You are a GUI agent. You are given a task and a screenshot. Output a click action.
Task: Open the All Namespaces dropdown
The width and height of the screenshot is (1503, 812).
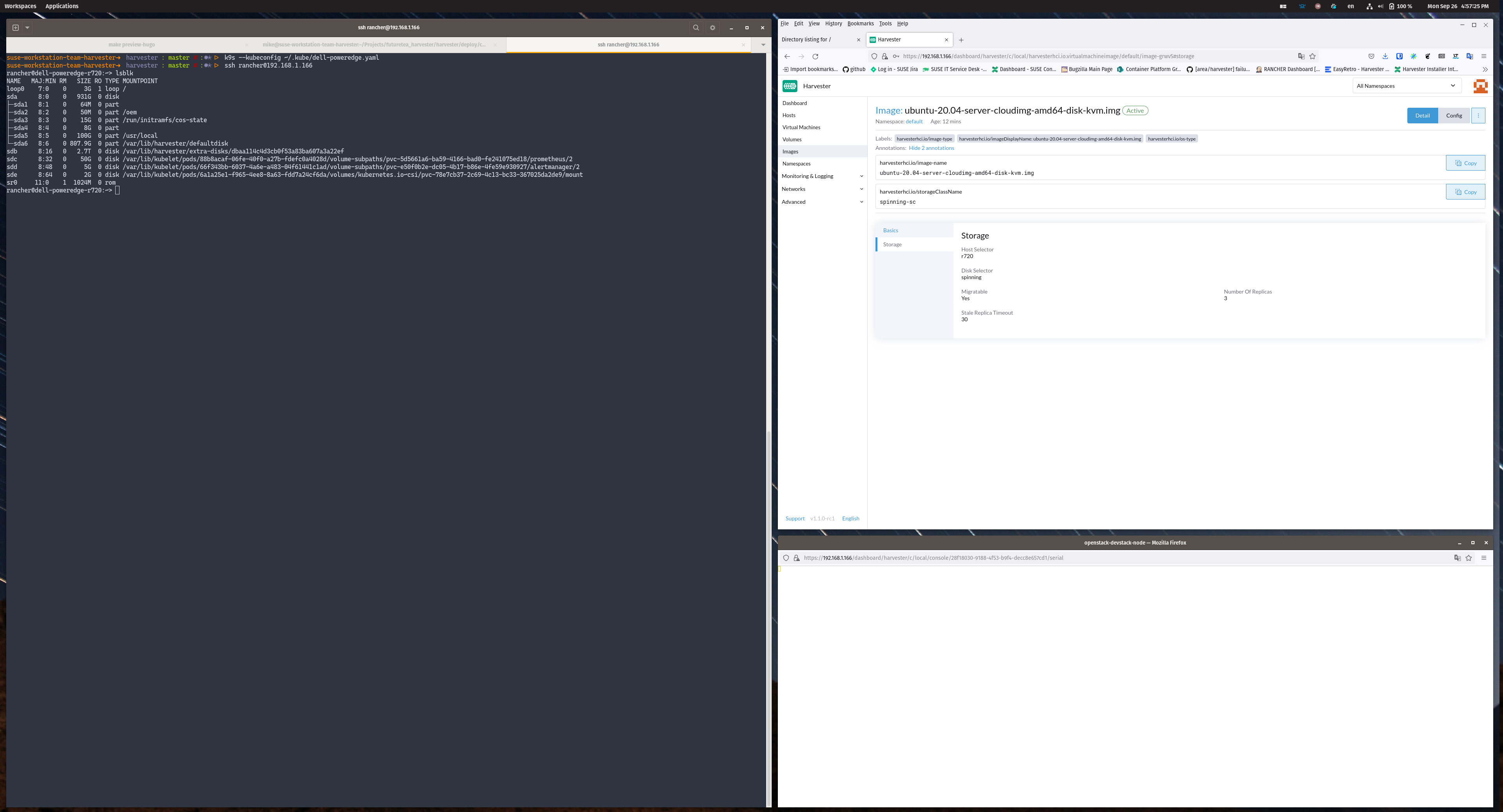pos(1406,86)
